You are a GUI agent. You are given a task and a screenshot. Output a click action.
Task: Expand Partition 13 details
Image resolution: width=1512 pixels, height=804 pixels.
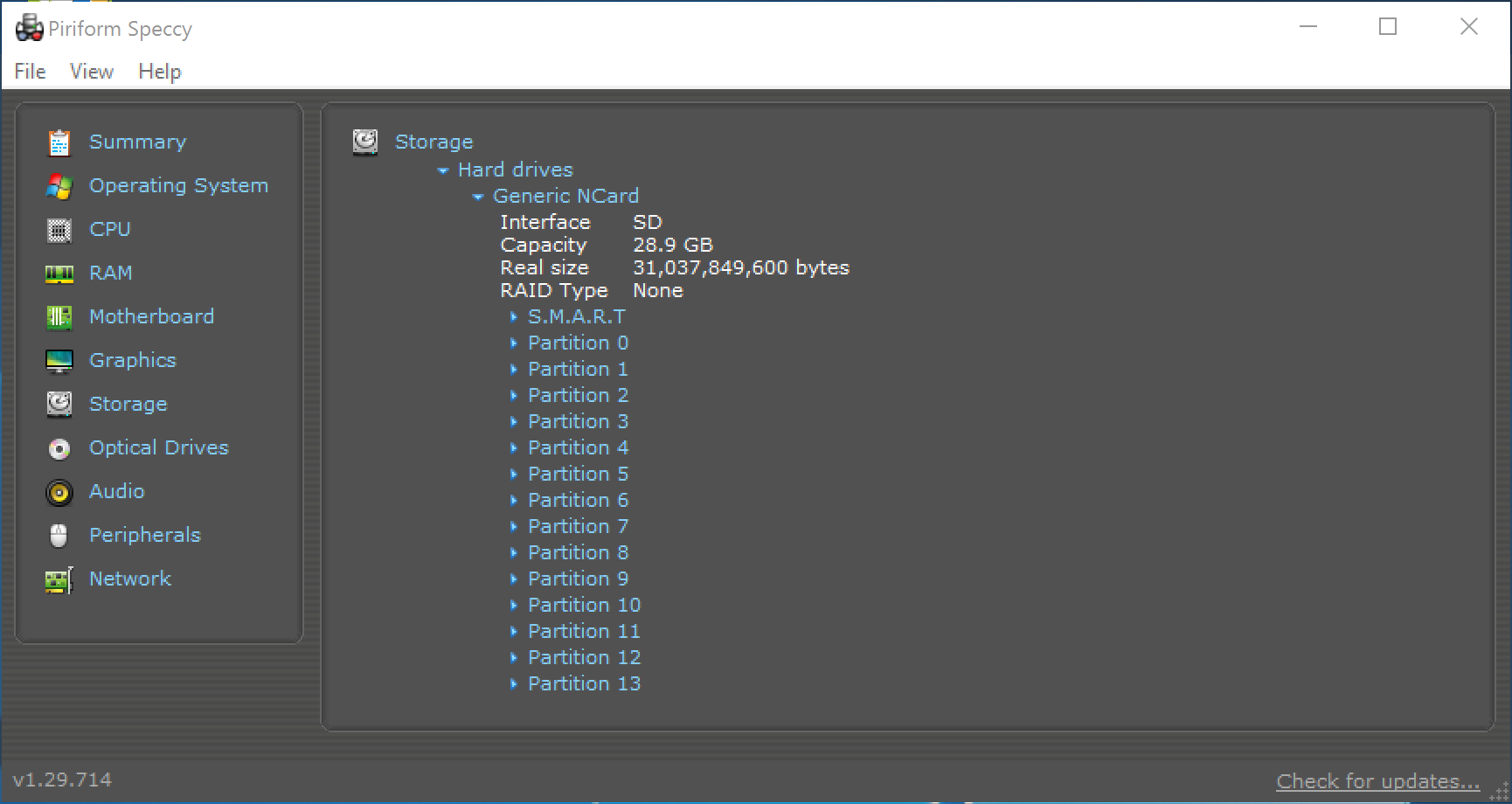pyautogui.click(x=514, y=684)
